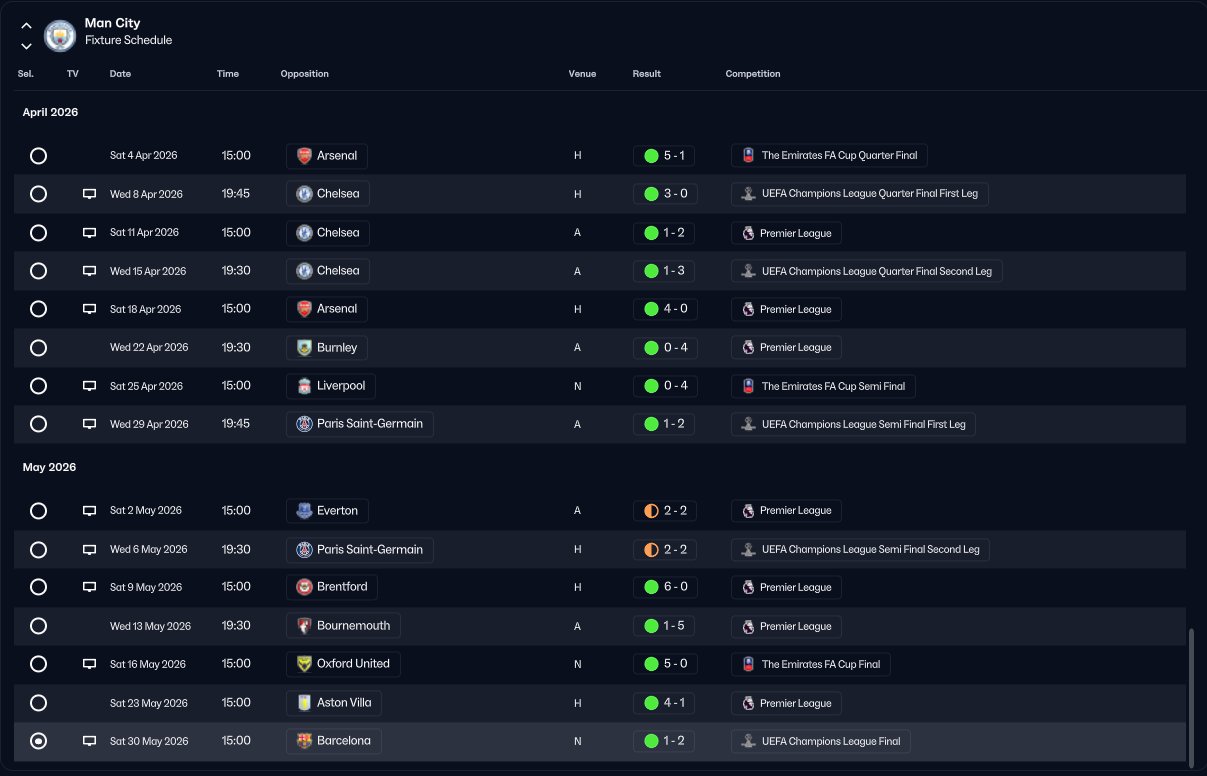Click Burnley club badge icon

pyautogui.click(x=304, y=348)
